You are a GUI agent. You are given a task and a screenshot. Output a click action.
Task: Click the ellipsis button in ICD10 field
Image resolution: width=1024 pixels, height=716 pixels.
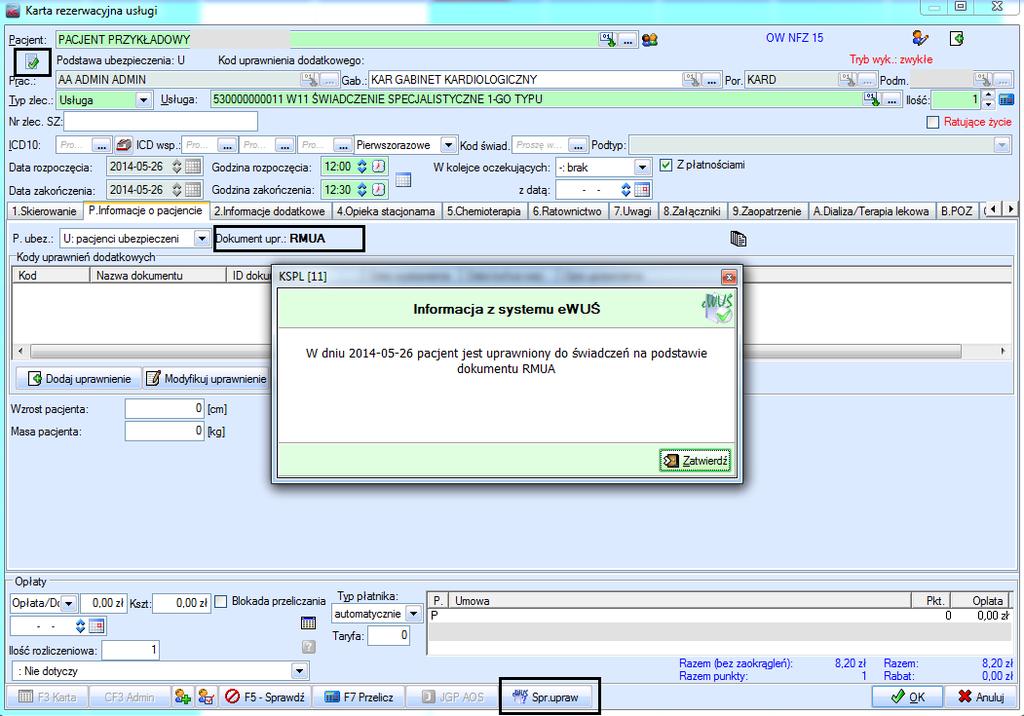coord(101,145)
